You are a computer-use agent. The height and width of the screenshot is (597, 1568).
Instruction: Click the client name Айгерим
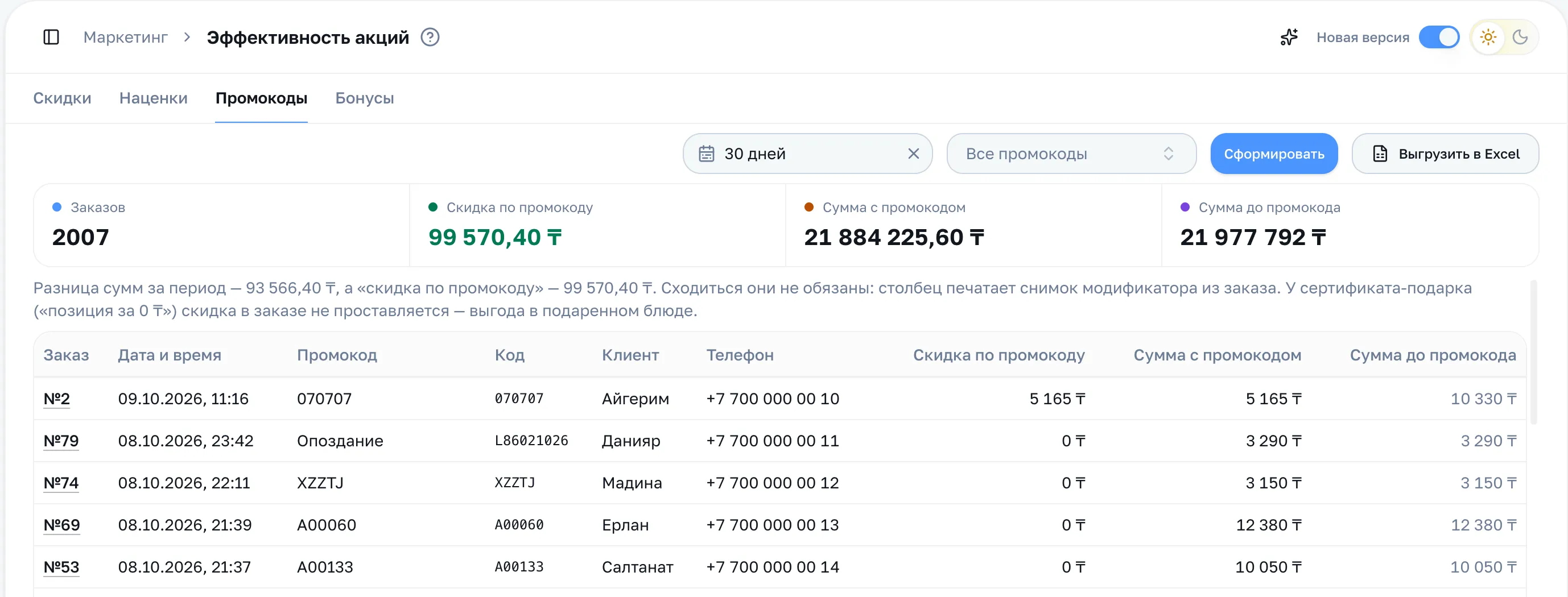(635, 399)
